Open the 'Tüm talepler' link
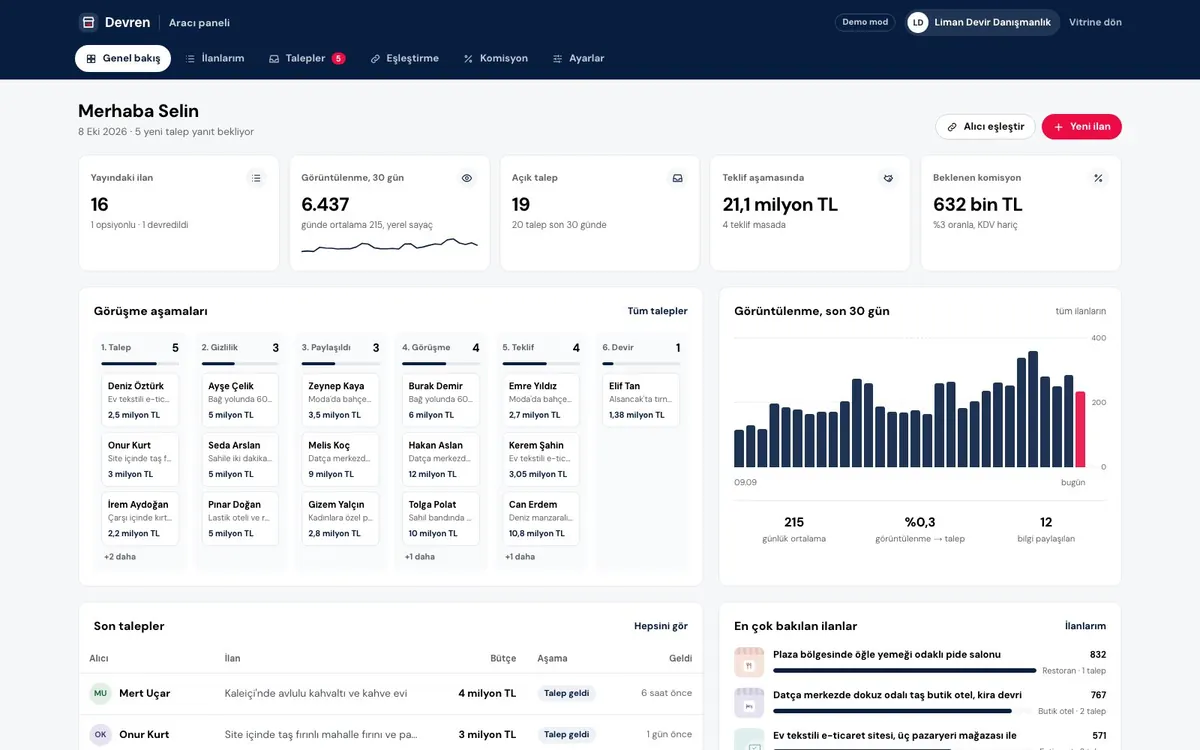This screenshot has height=750, width=1200. [x=658, y=311]
